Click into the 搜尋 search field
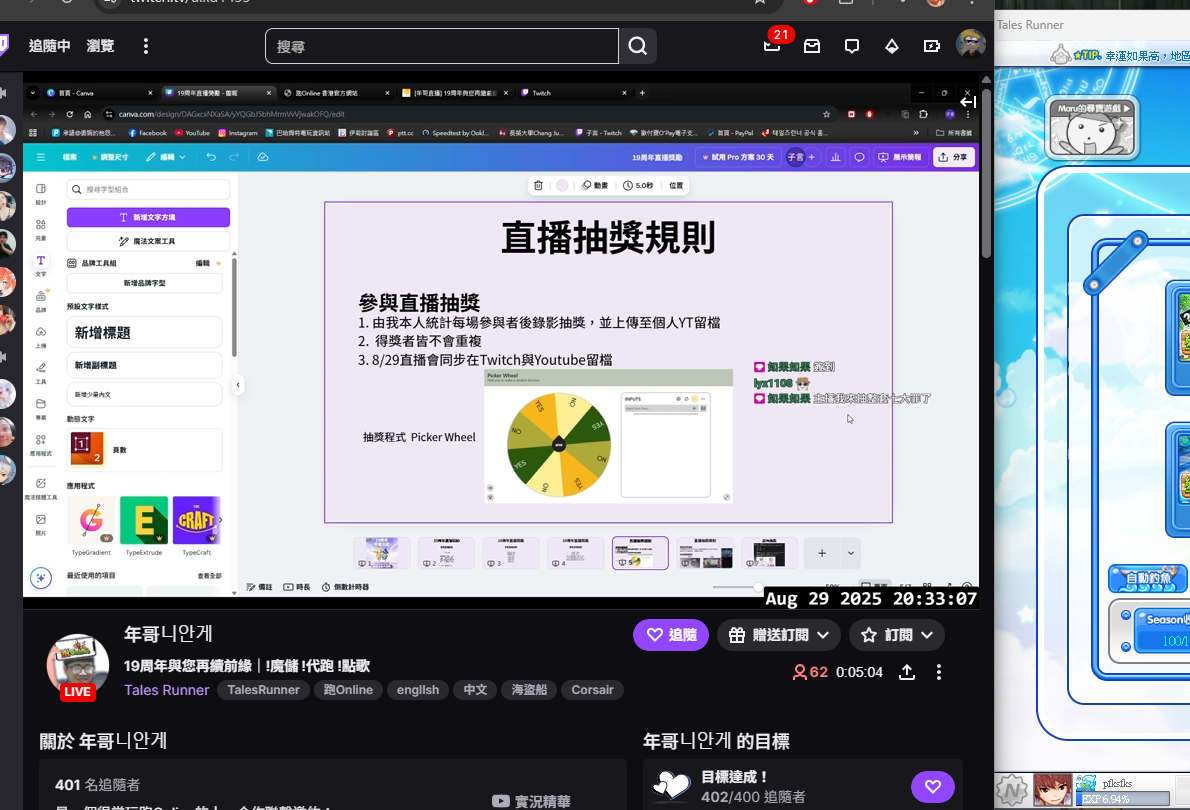Image resolution: width=1190 pixels, height=810 pixels. click(442, 46)
